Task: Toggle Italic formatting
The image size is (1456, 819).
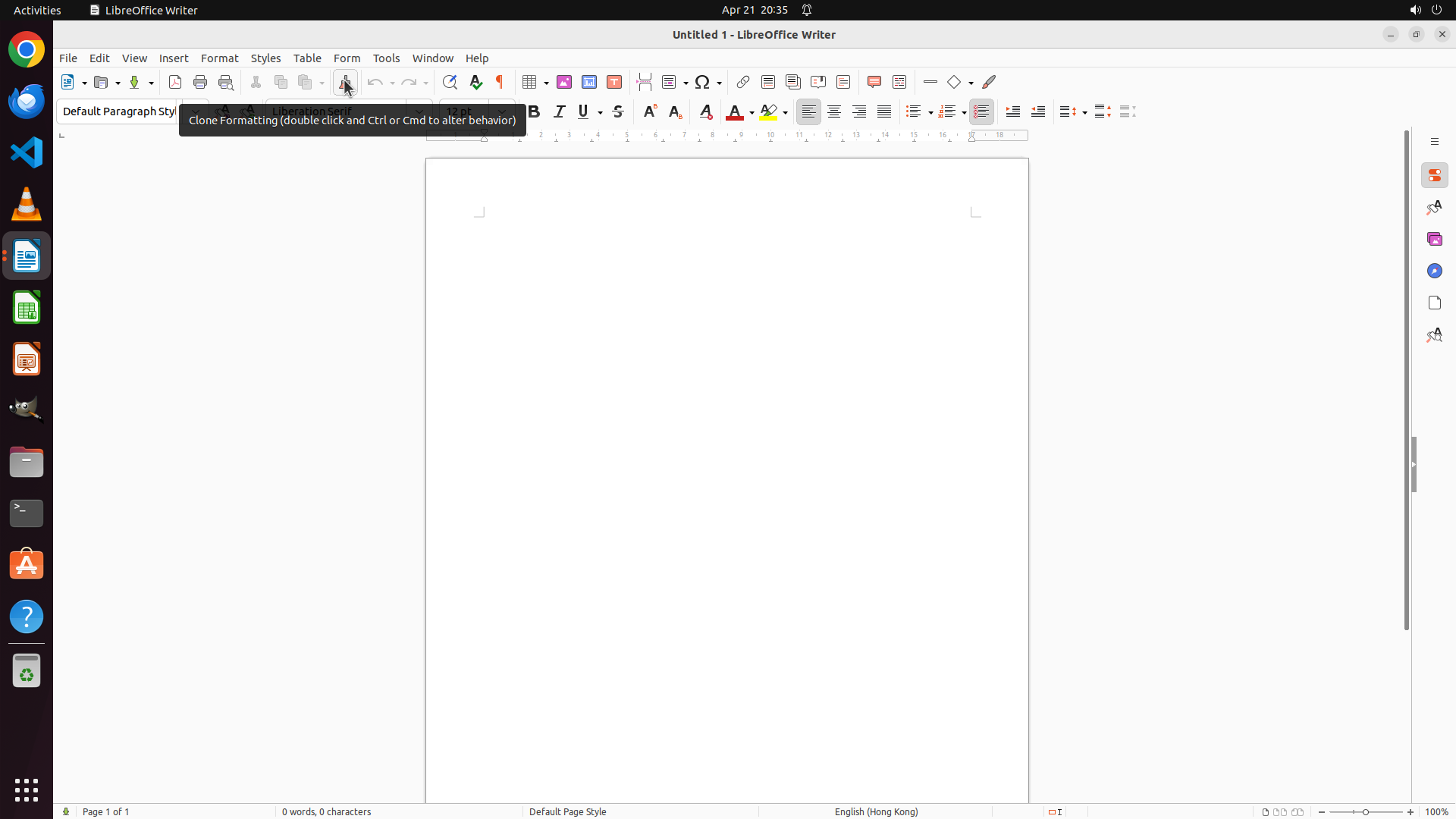Action: [x=559, y=111]
